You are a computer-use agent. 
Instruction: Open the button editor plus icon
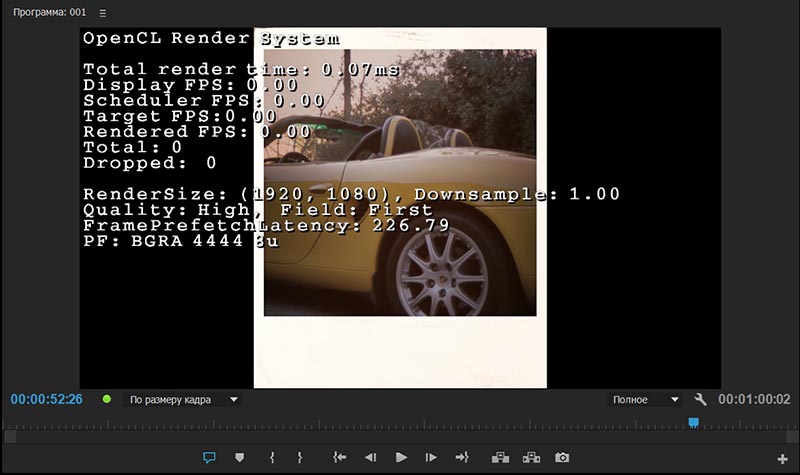click(x=782, y=459)
